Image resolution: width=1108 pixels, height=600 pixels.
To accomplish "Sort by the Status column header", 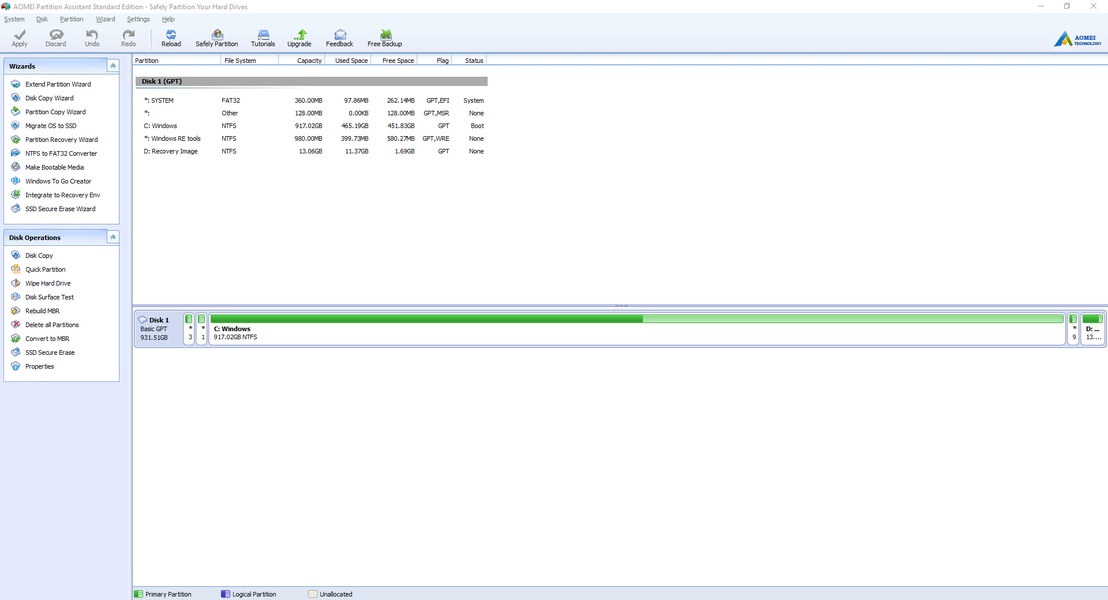I will pos(469,61).
